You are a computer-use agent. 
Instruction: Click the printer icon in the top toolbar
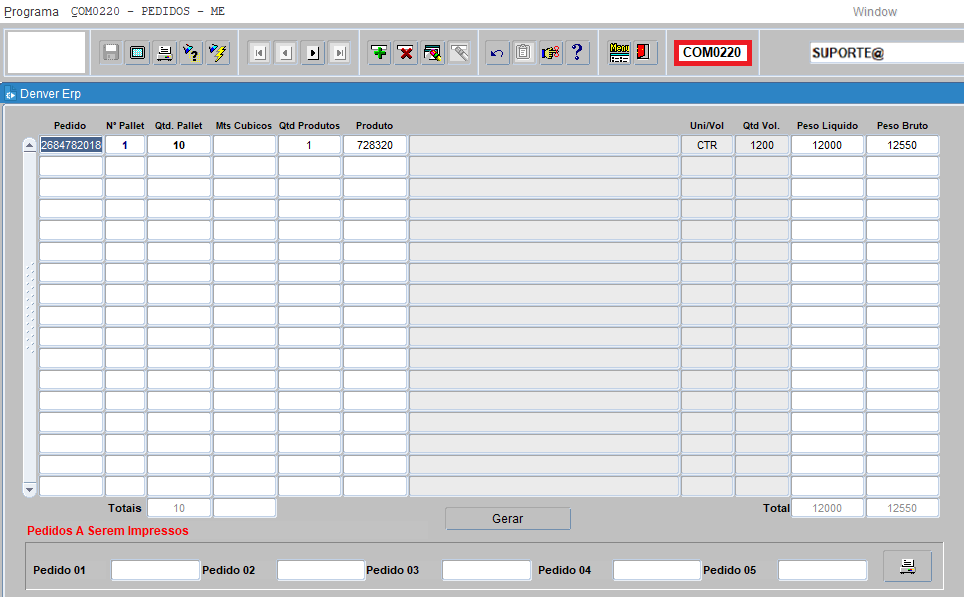tap(164, 53)
